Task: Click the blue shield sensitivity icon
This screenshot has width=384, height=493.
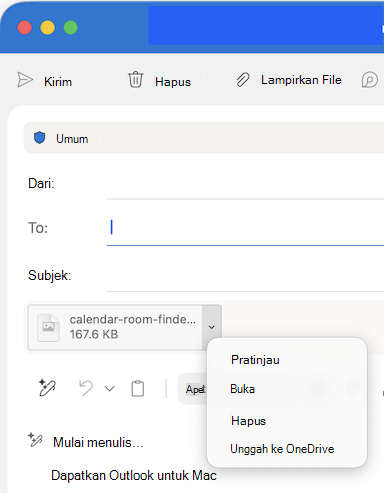Action: 40,137
